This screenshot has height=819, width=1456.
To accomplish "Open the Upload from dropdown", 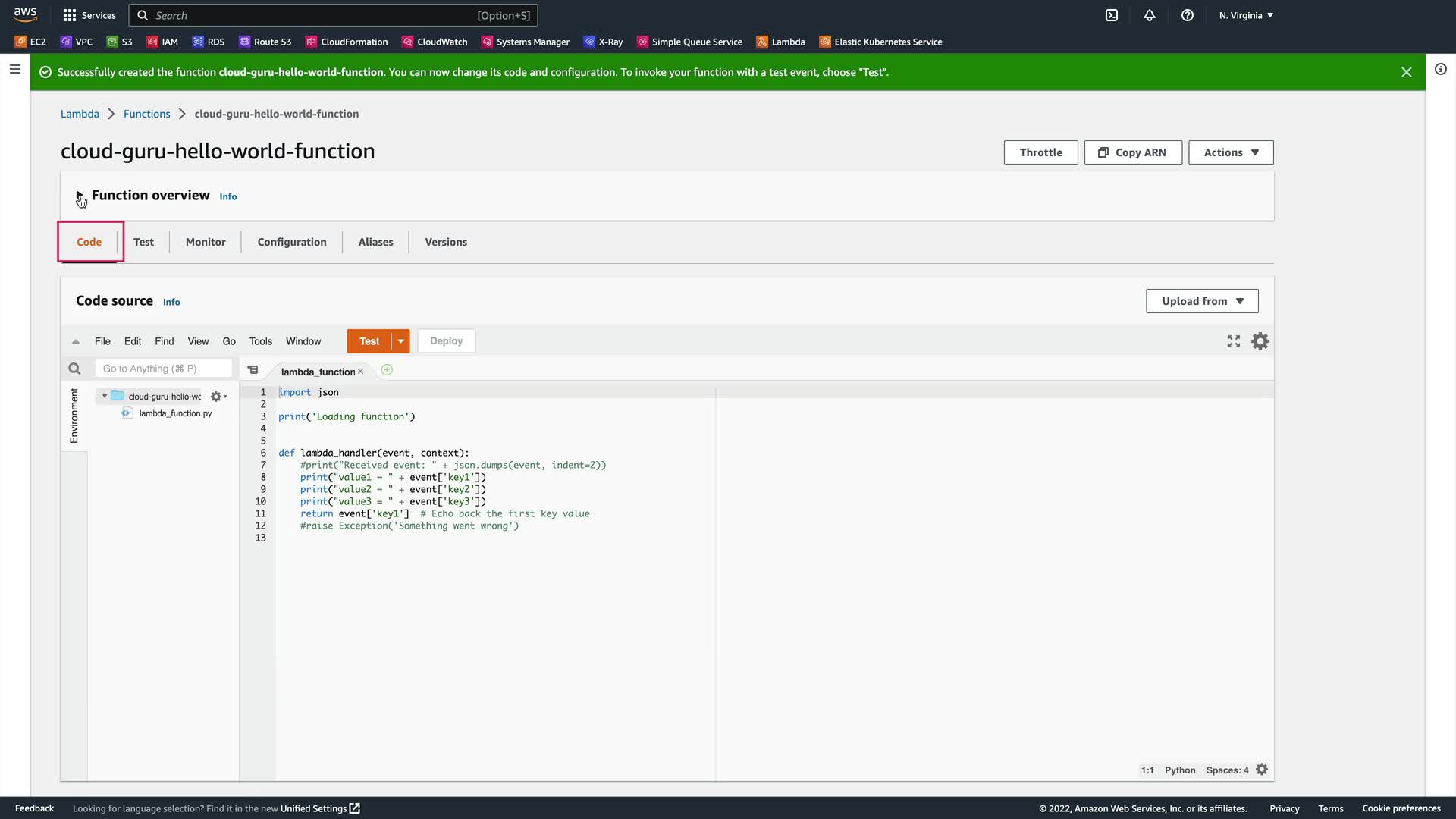I will click(1202, 301).
